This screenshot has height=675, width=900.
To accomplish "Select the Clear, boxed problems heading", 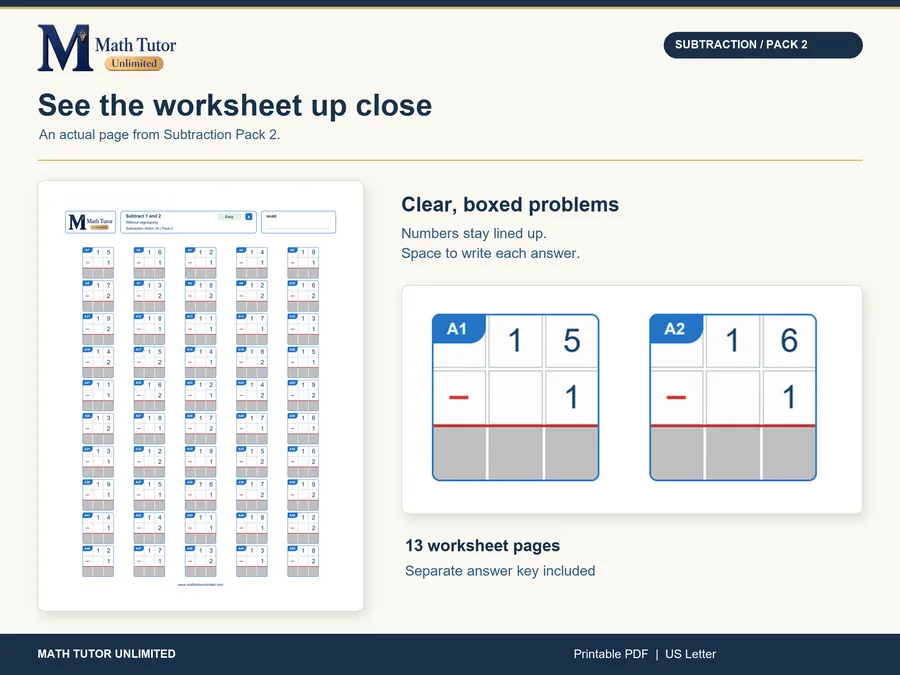I will [x=510, y=204].
